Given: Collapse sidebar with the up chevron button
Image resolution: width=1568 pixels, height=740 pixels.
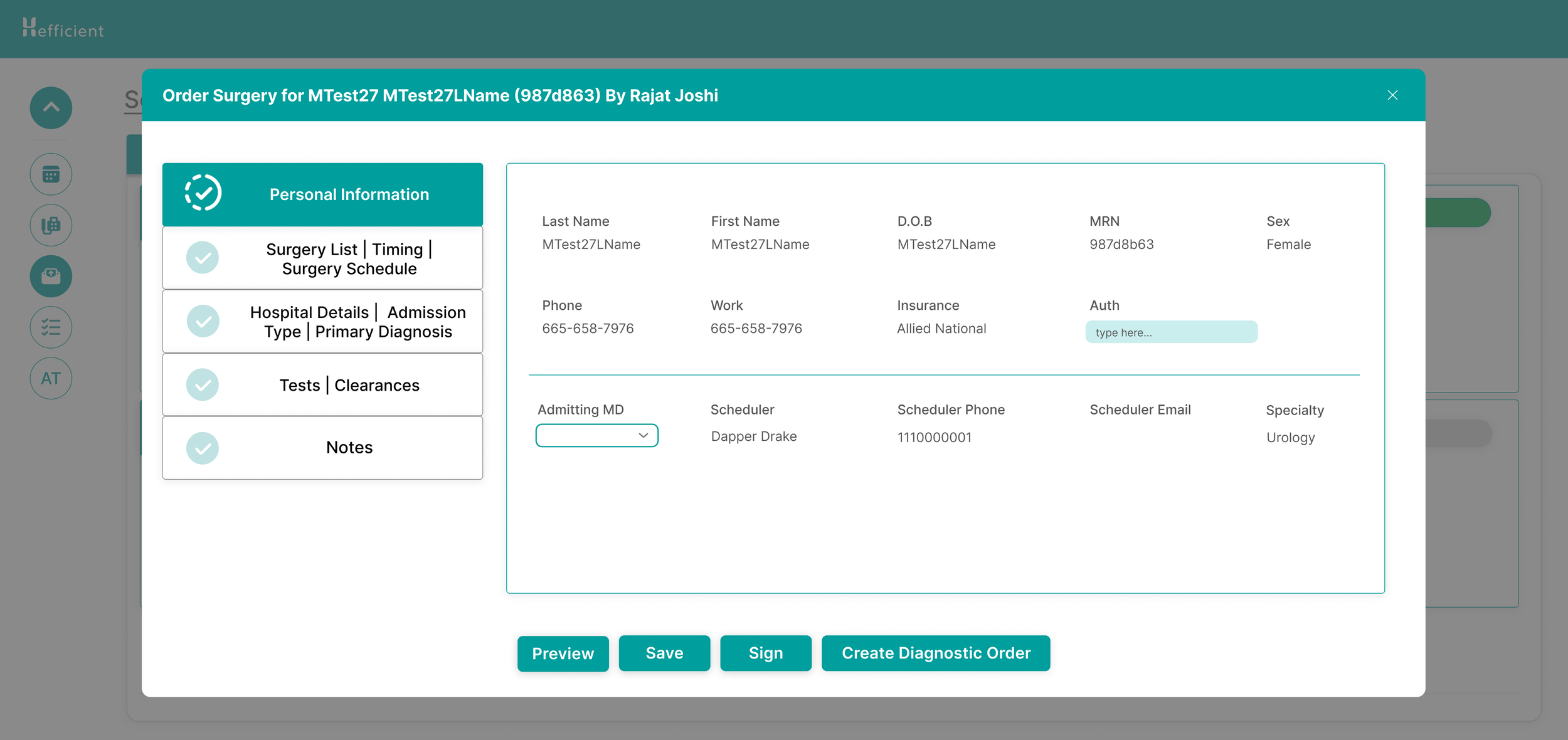Looking at the screenshot, I should coord(51,108).
